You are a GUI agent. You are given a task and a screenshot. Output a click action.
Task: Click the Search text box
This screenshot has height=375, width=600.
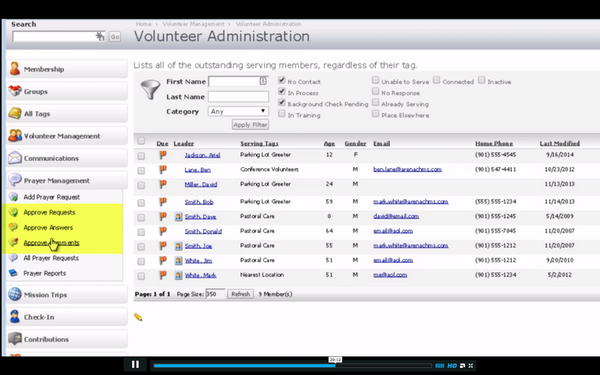tap(58, 37)
